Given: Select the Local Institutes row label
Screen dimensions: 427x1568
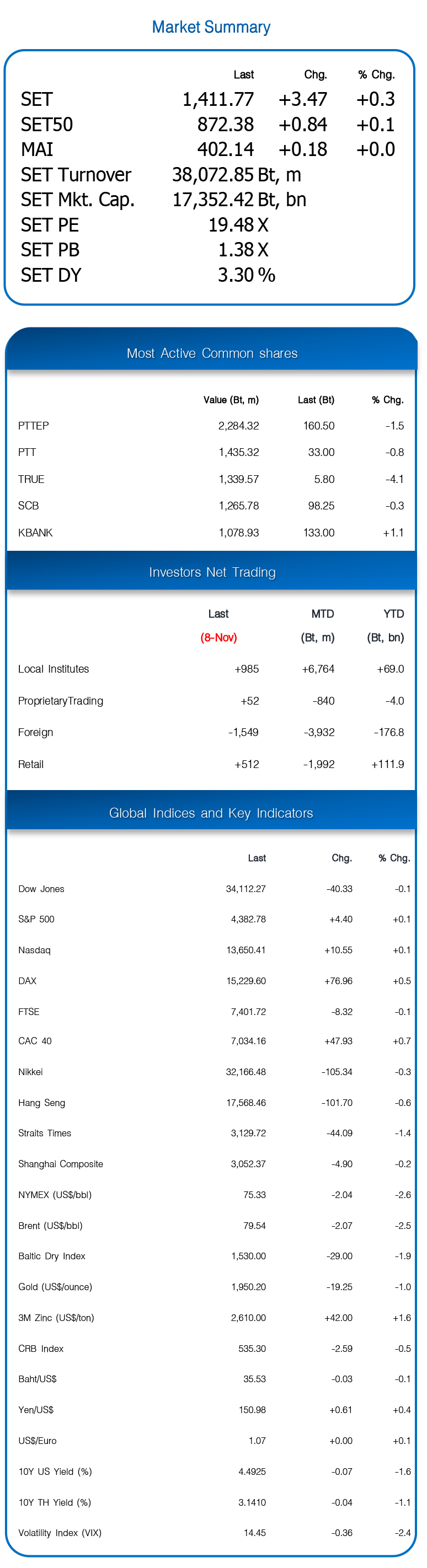Looking at the screenshot, I should click(54, 669).
